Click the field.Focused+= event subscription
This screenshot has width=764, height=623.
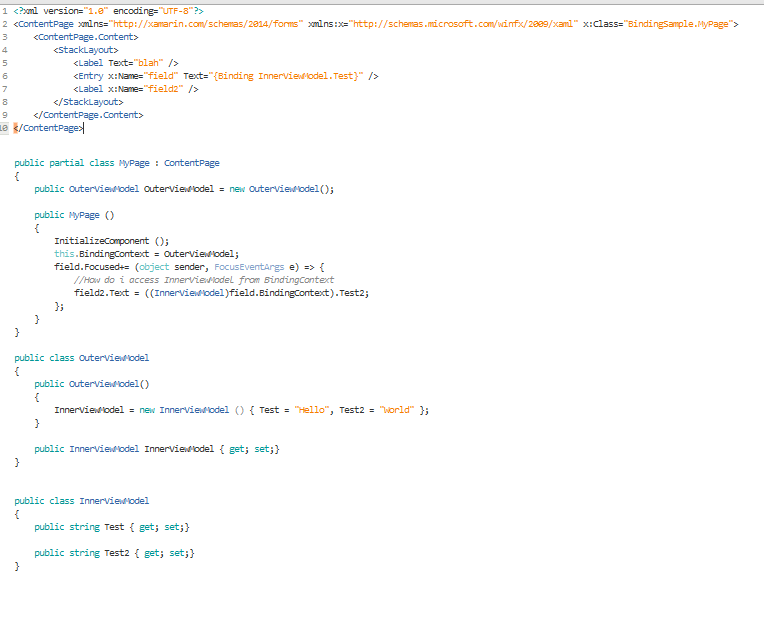pyautogui.click(x=189, y=267)
